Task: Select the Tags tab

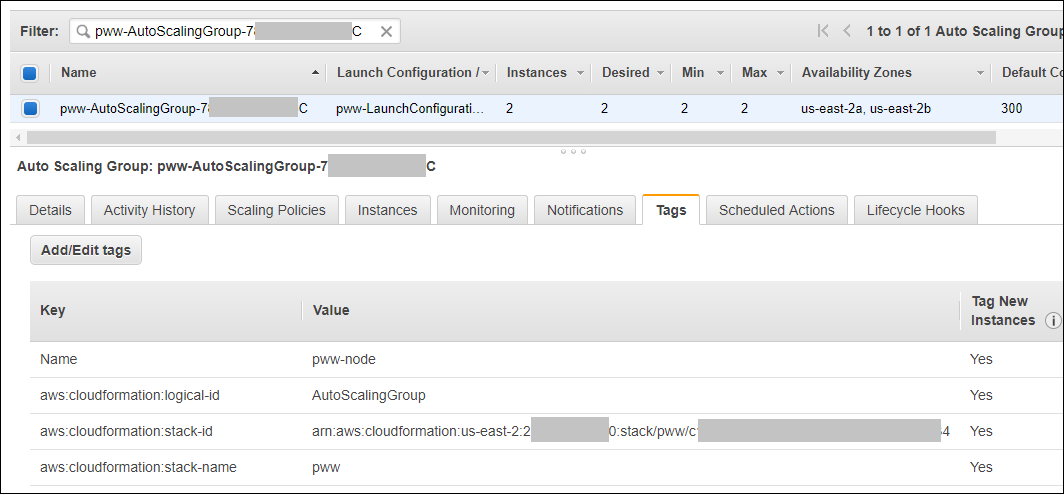Action: click(x=671, y=210)
